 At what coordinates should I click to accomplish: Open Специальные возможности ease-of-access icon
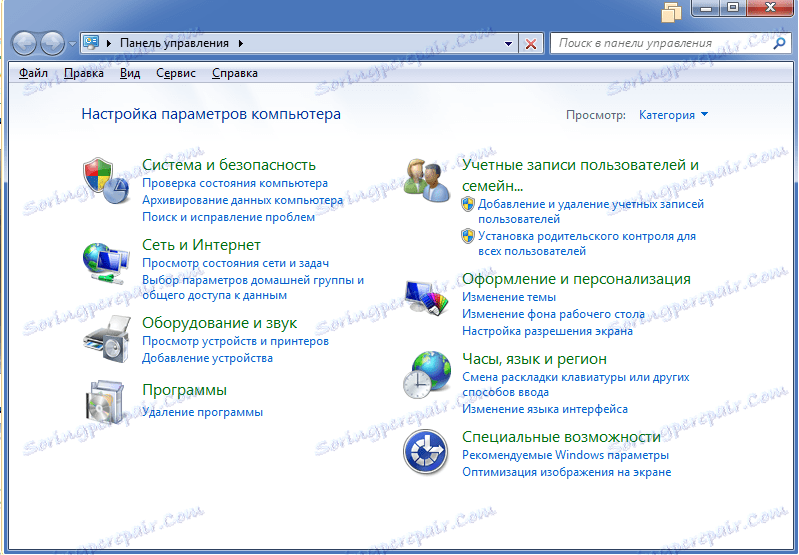click(x=425, y=452)
